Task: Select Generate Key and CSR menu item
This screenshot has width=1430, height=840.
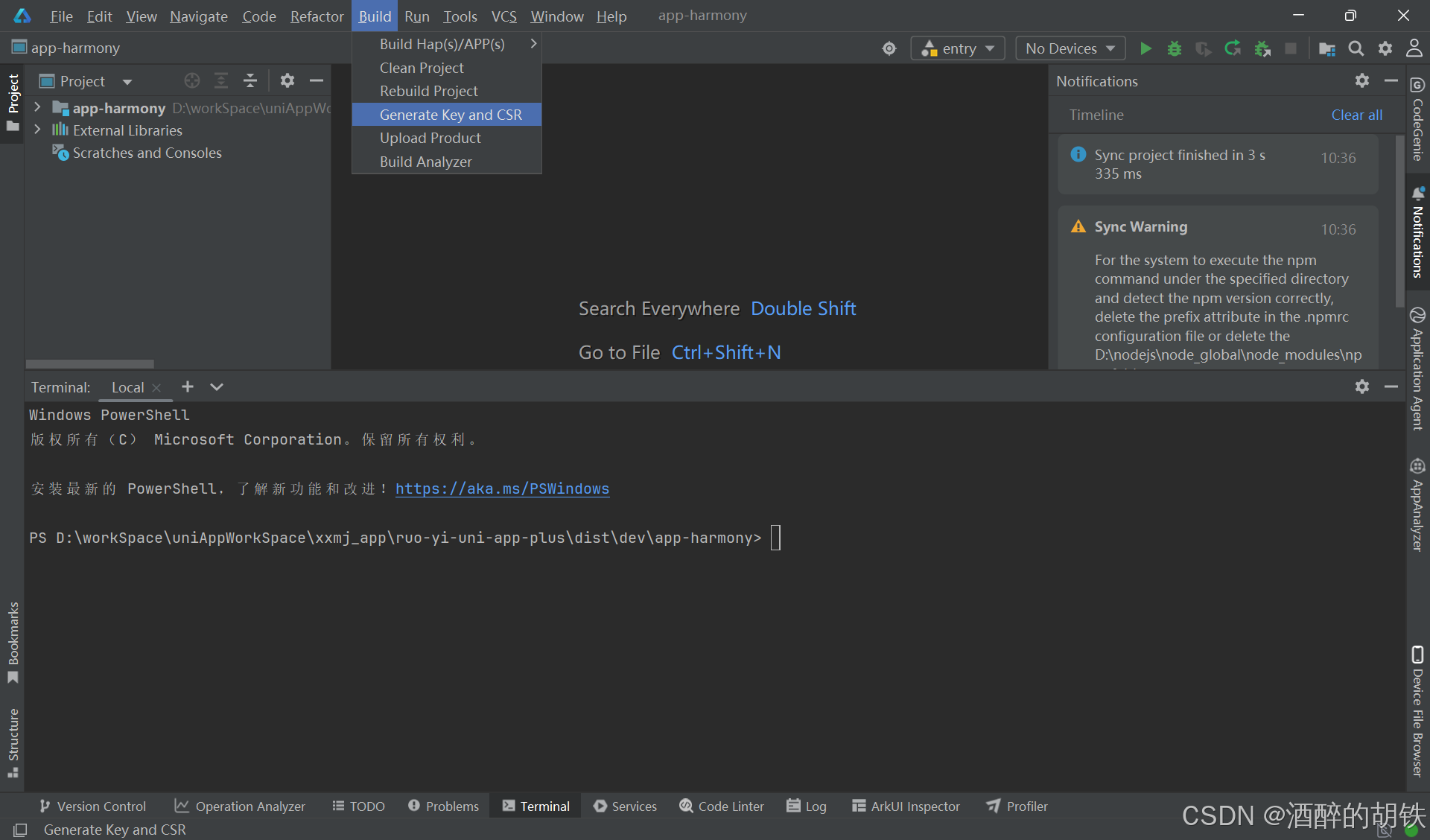Action: 450,115
